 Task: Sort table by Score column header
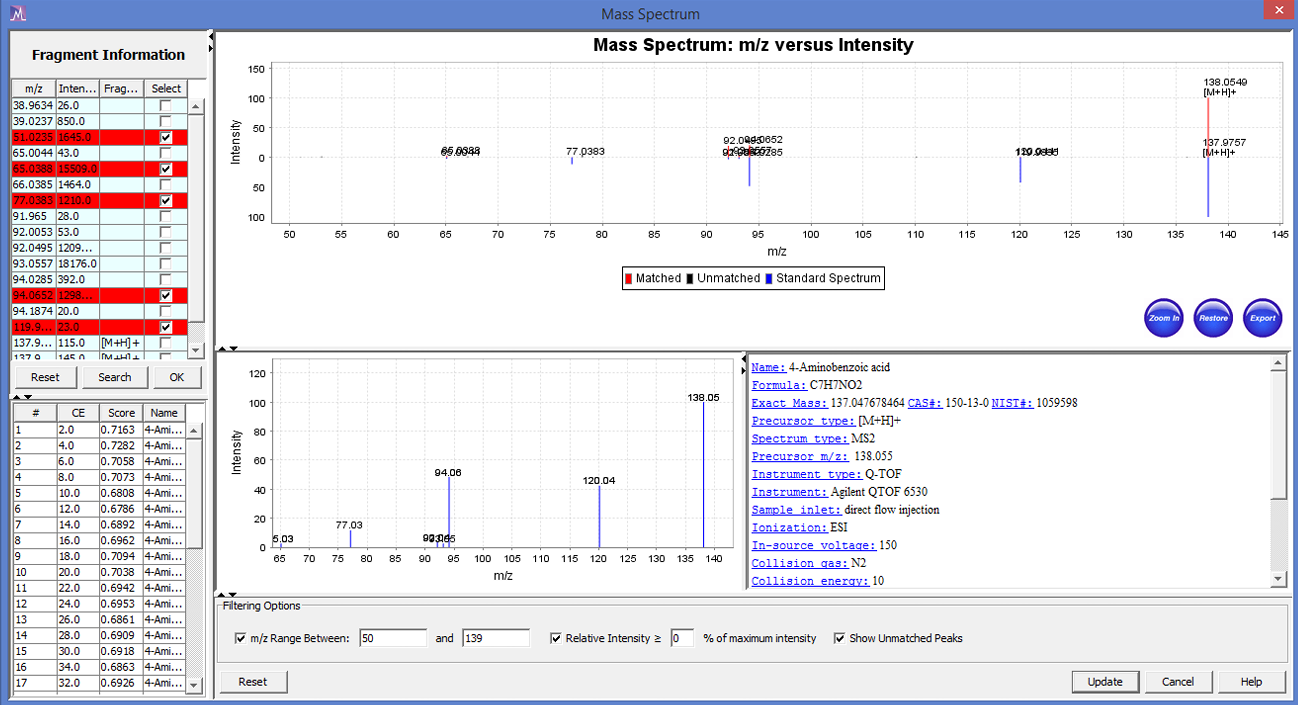point(121,412)
